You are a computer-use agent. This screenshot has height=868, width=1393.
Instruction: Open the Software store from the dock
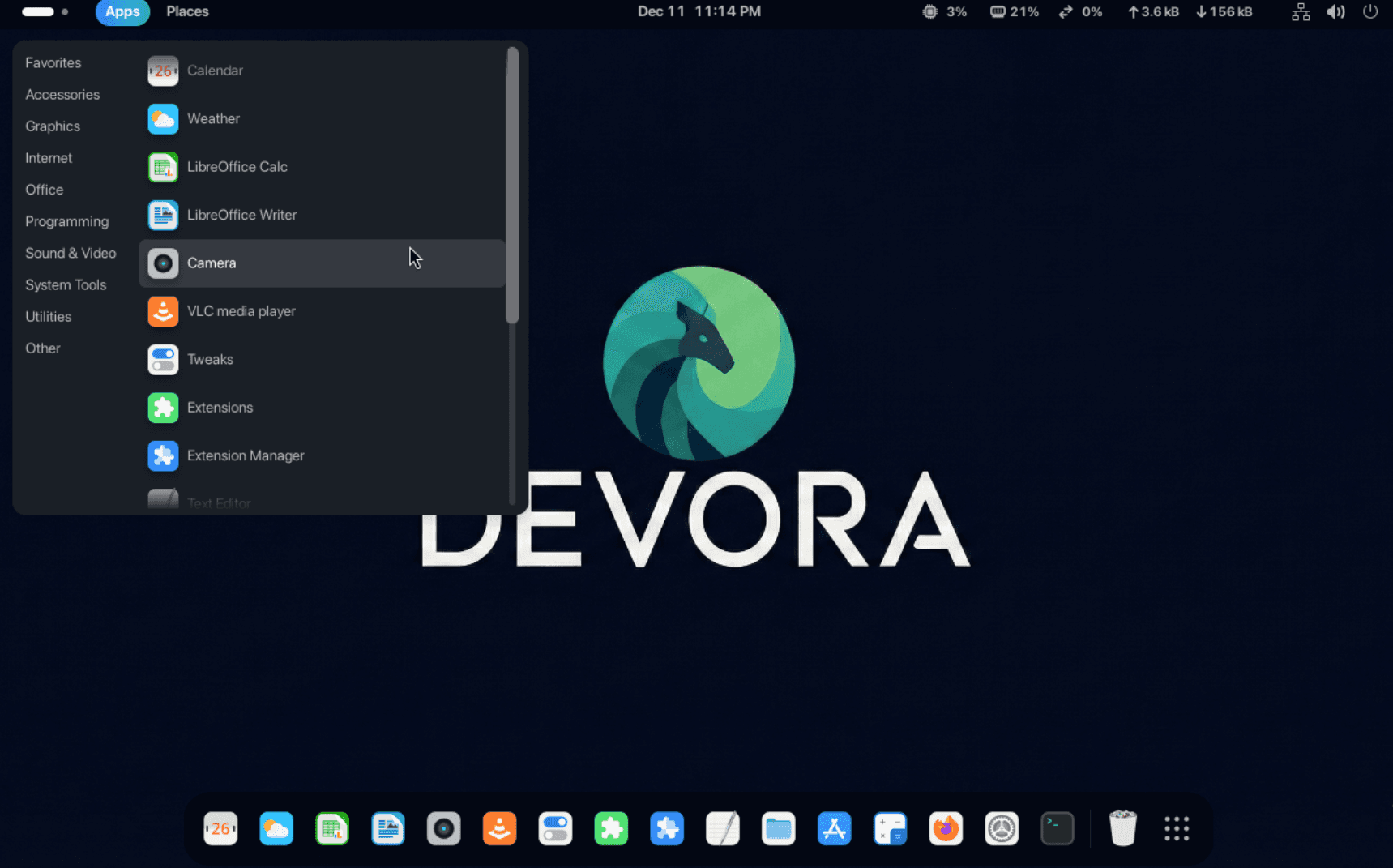click(x=834, y=828)
